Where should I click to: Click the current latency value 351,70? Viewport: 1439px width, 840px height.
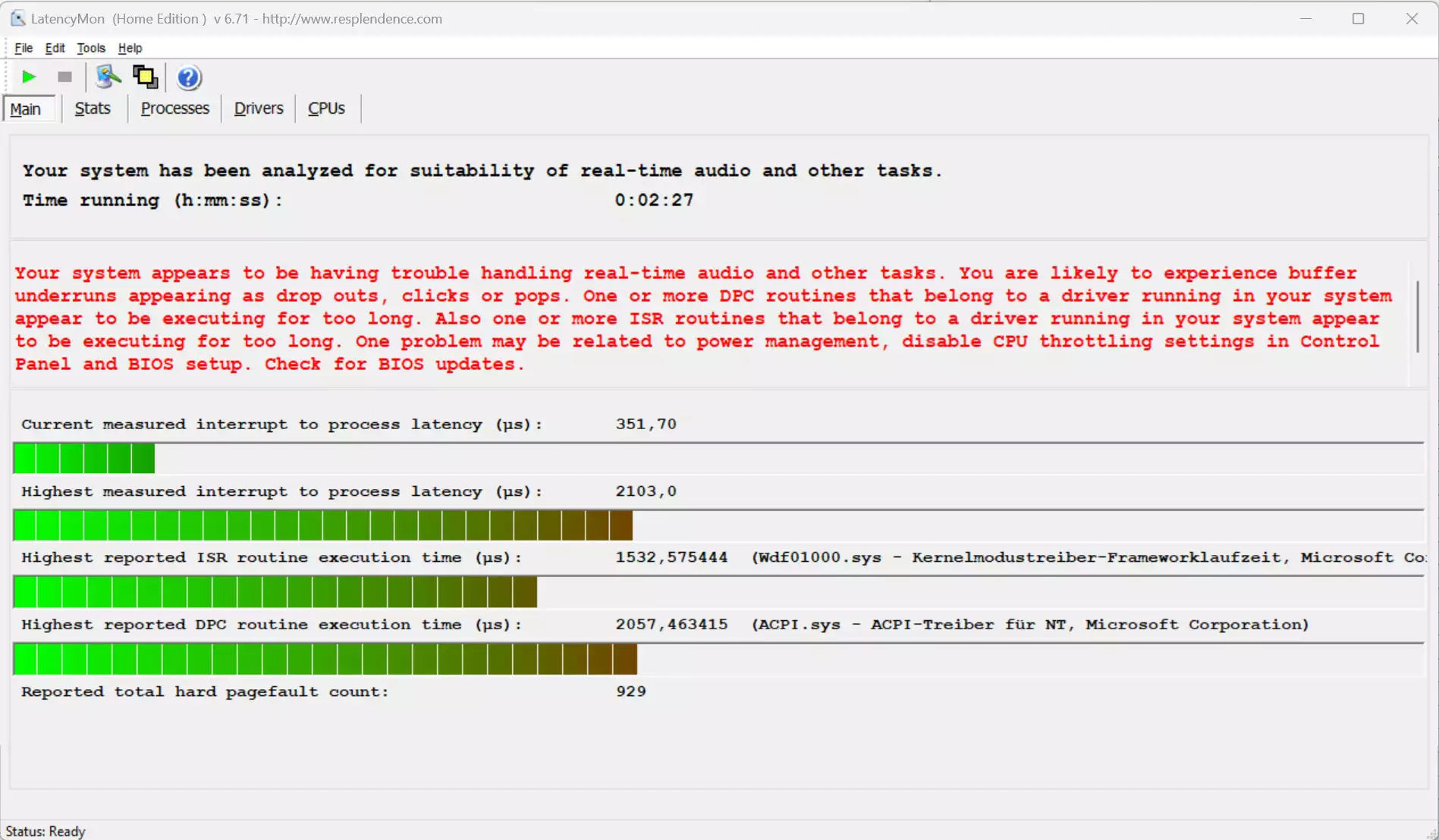click(x=646, y=424)
